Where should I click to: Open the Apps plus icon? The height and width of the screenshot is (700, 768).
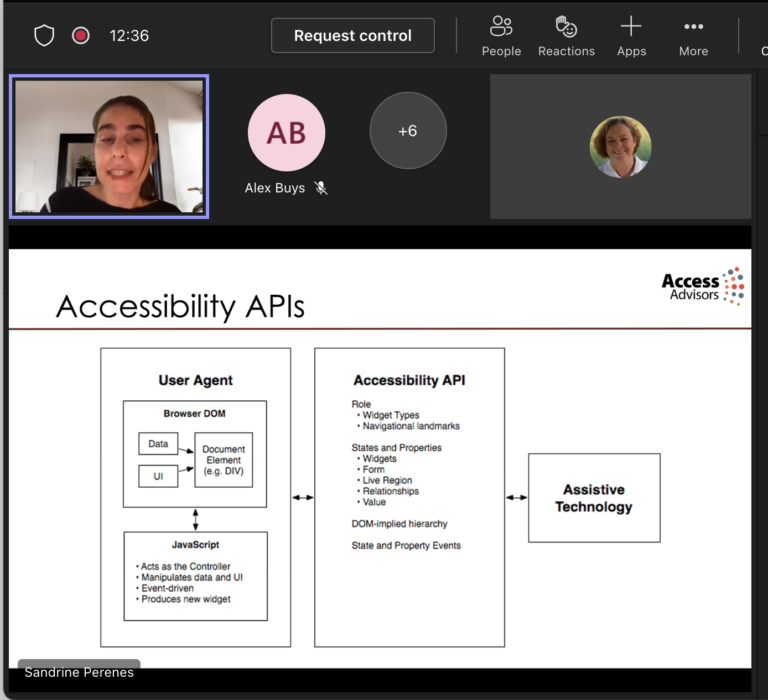point(631,36)
